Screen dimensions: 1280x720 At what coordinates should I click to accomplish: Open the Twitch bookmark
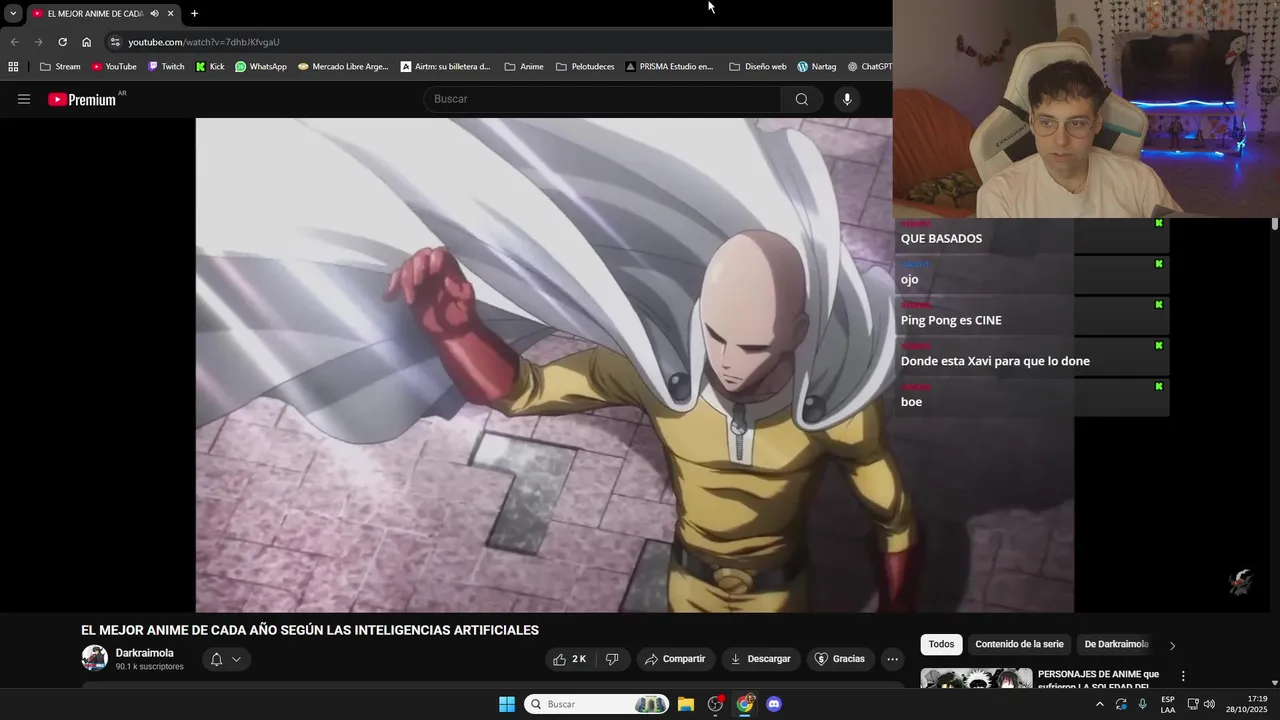(x=166, y=67)
